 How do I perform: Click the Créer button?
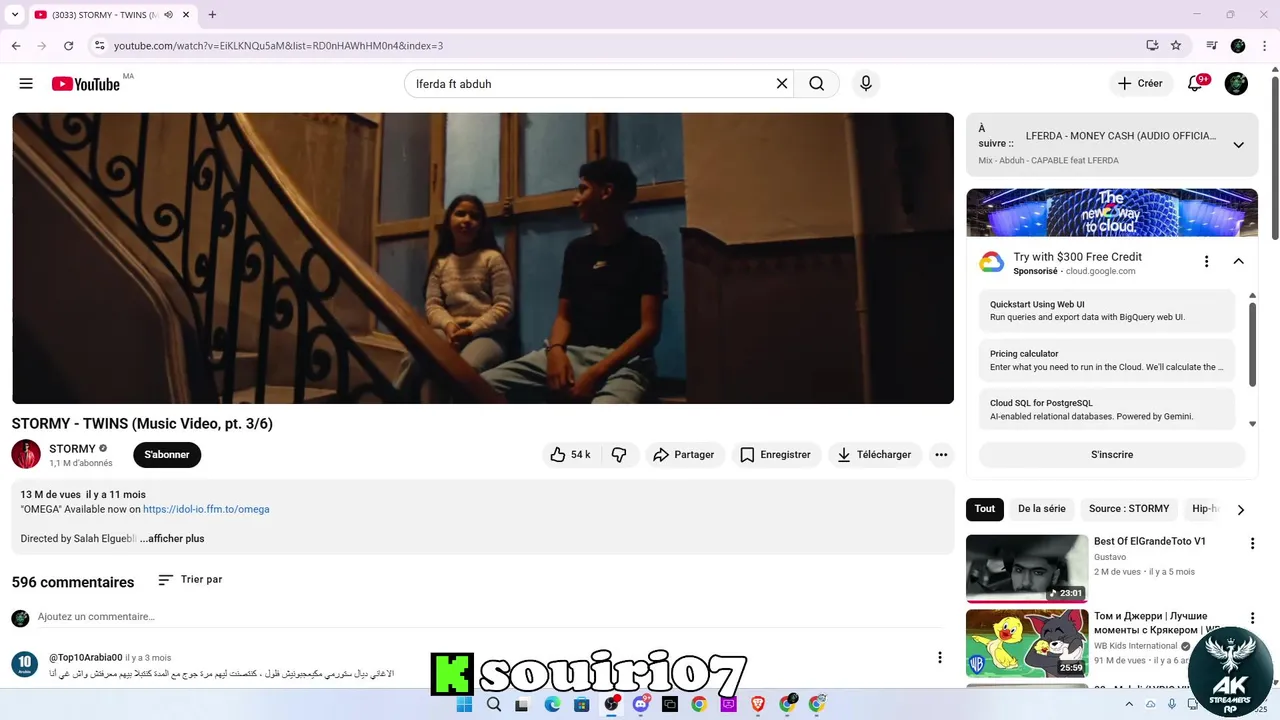pos(1141,84)
